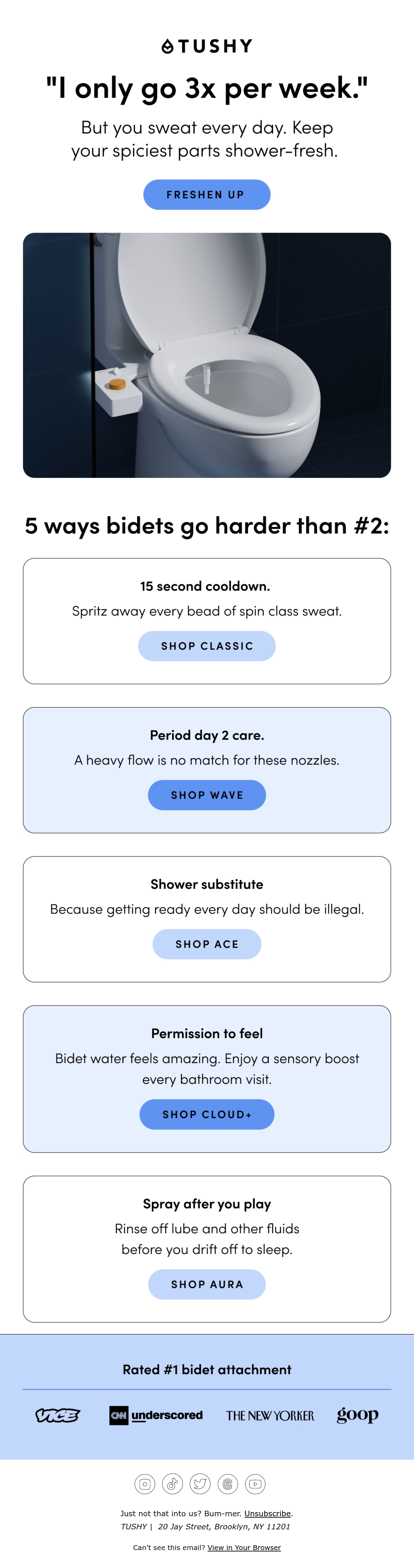Click the FRESHEN UP button
The height and width of the screenshot is (1568, 414).
pos(207,195)
